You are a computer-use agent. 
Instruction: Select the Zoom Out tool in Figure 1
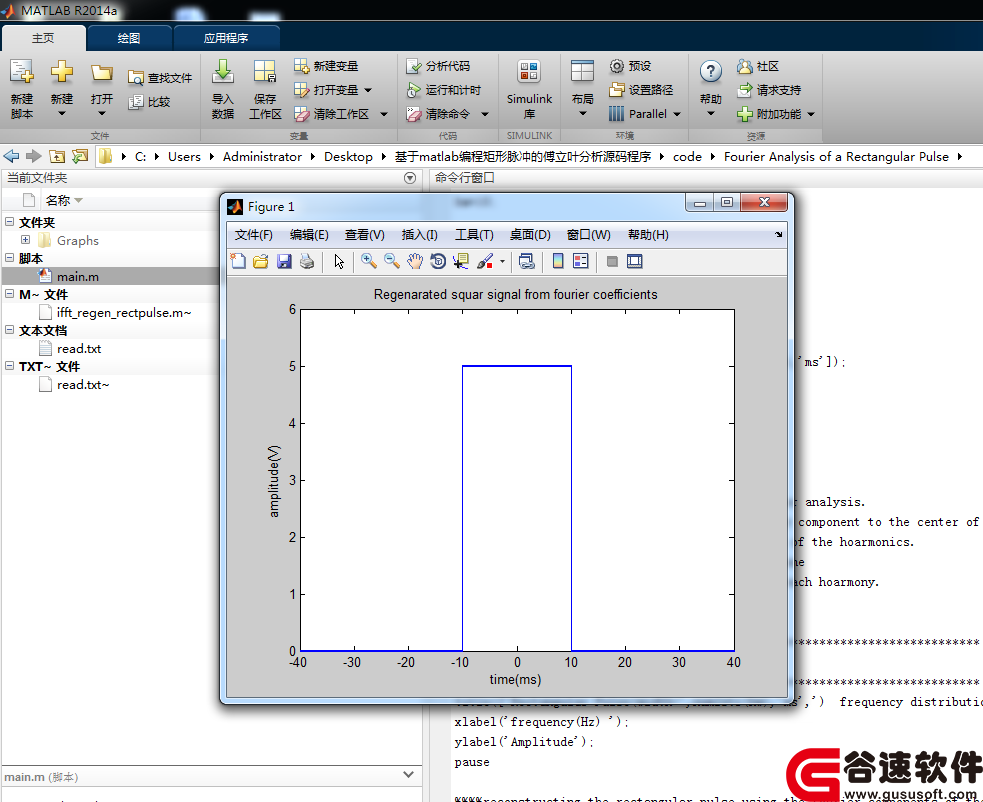392,261
